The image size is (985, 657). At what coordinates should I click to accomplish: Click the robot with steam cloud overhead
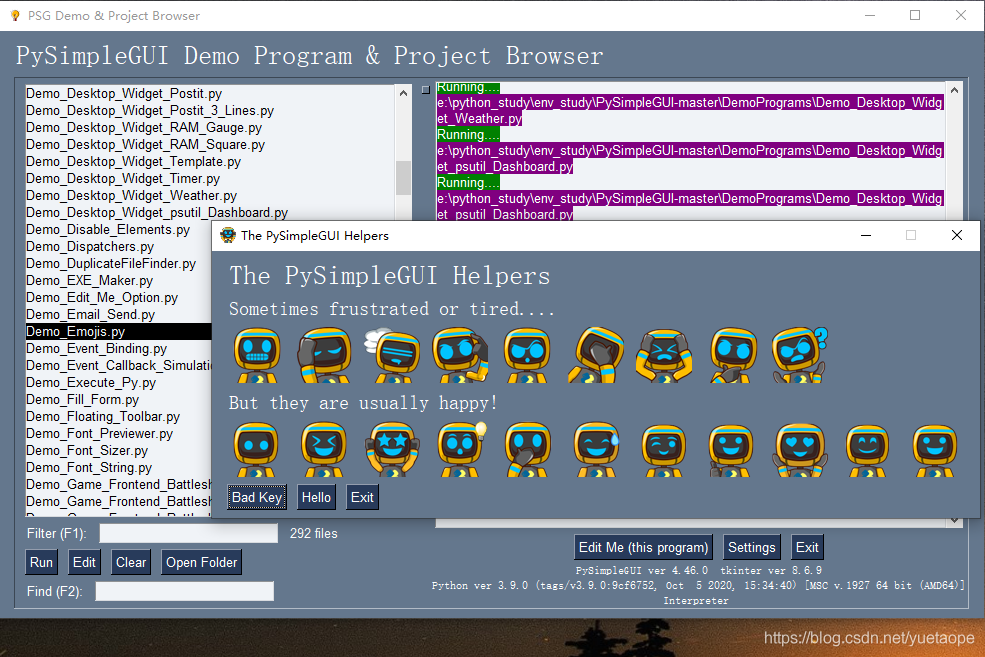click(393, 355)
